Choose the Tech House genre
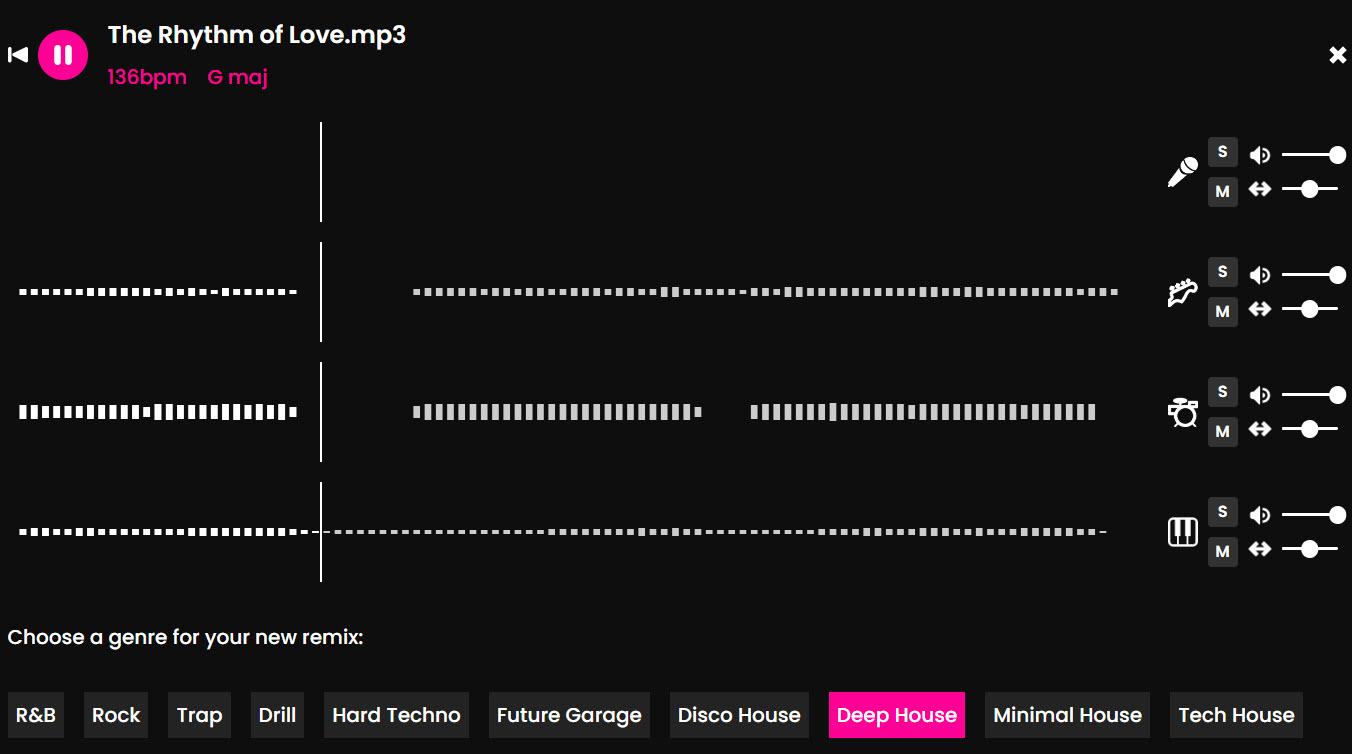 [x=1236, y=715]
